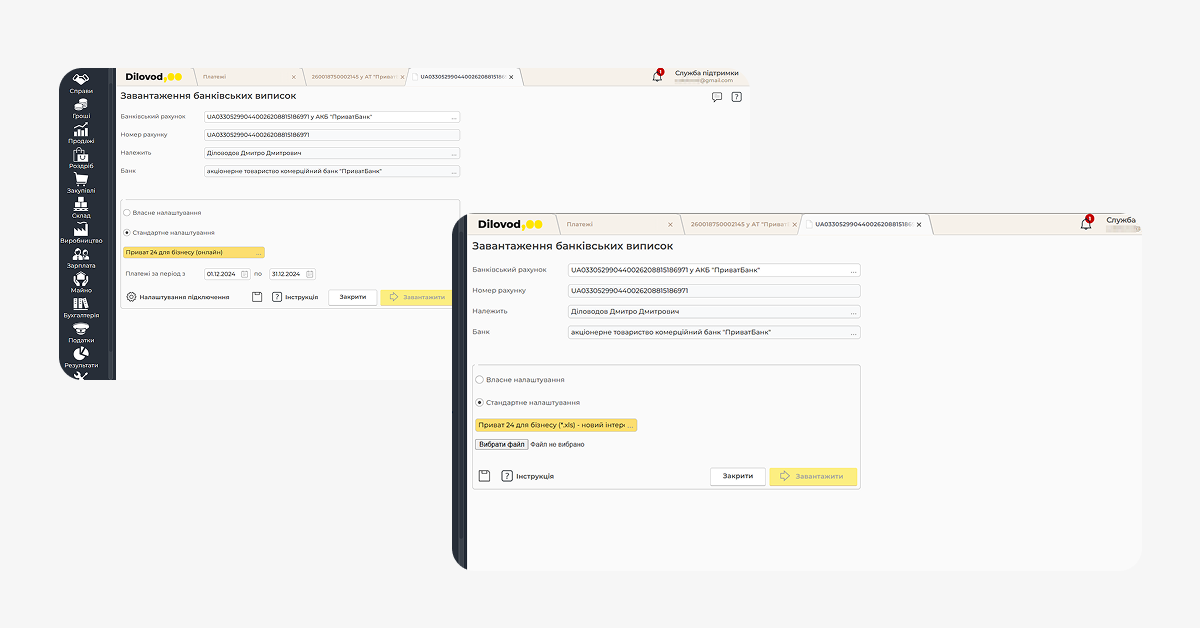Screen dimensions: 1200x628
Task: Expand Банківський рахунок selector in the front window
Action: [x=853, y=270]
